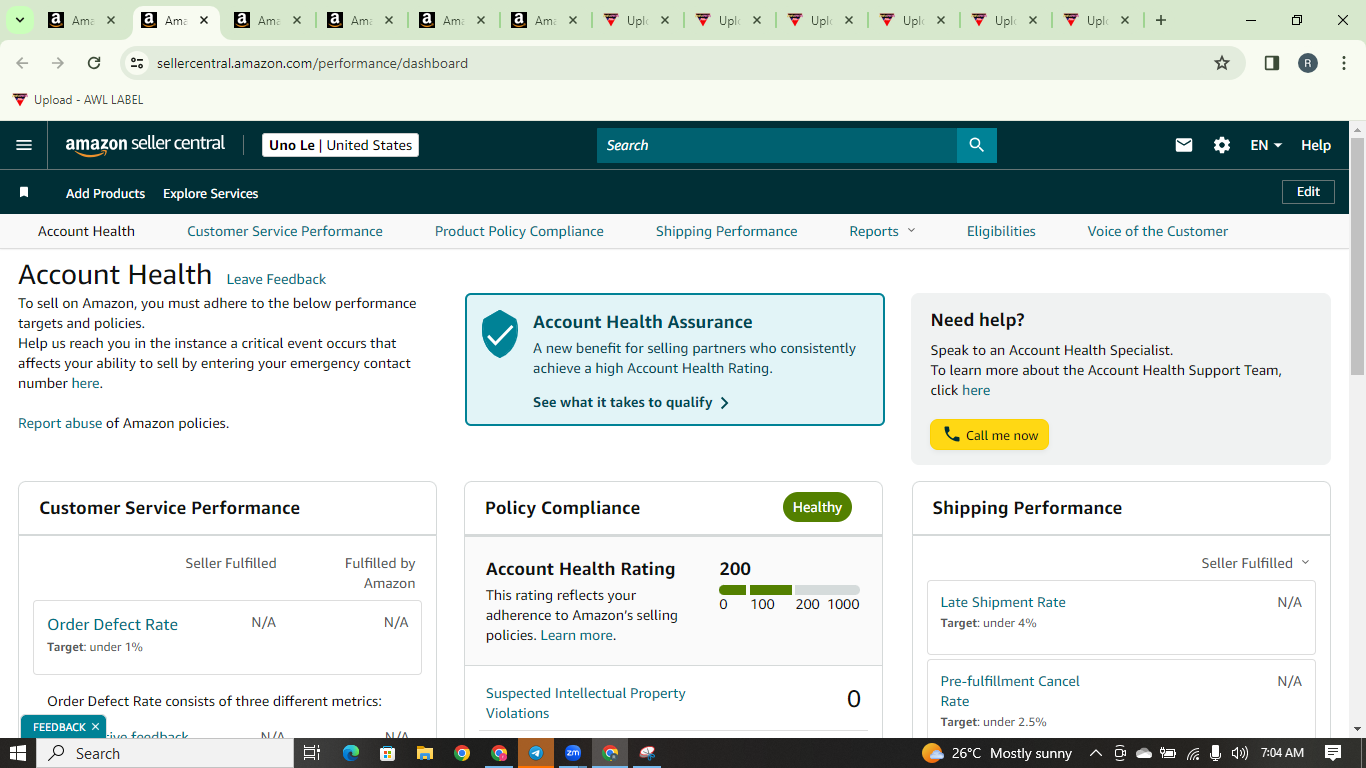
Task: Click the browser address bar URL
Action: [x=312, y=63]
